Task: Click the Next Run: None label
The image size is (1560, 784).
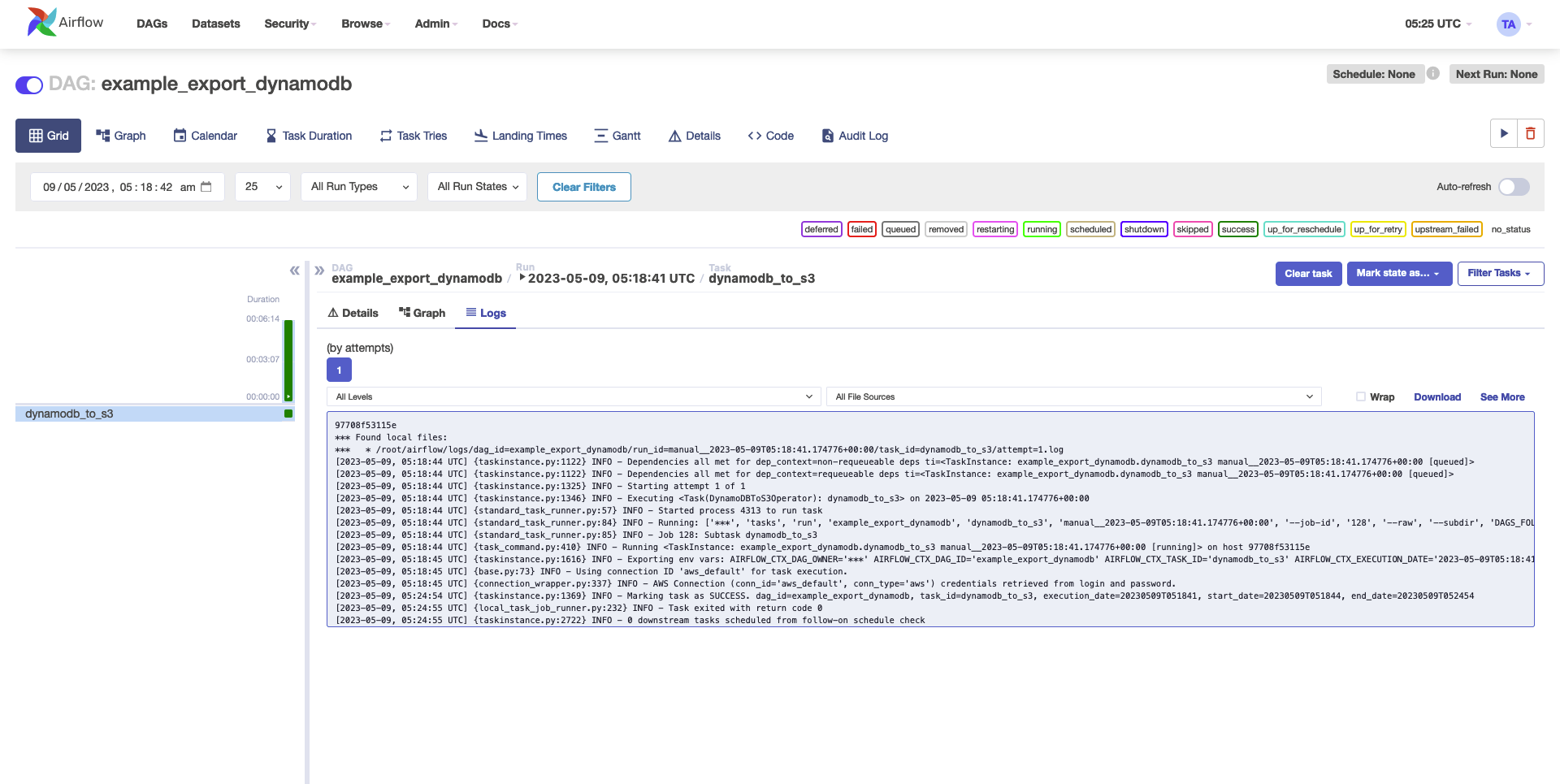Action: coord(1497,74)
